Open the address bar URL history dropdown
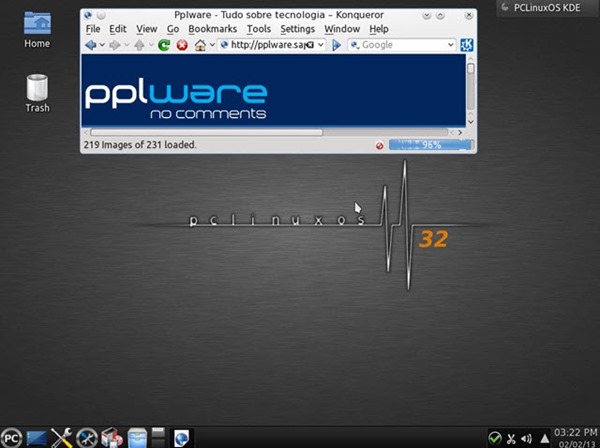Image resolution: width=600 pixels, height=448 pixels. point(321,45)
